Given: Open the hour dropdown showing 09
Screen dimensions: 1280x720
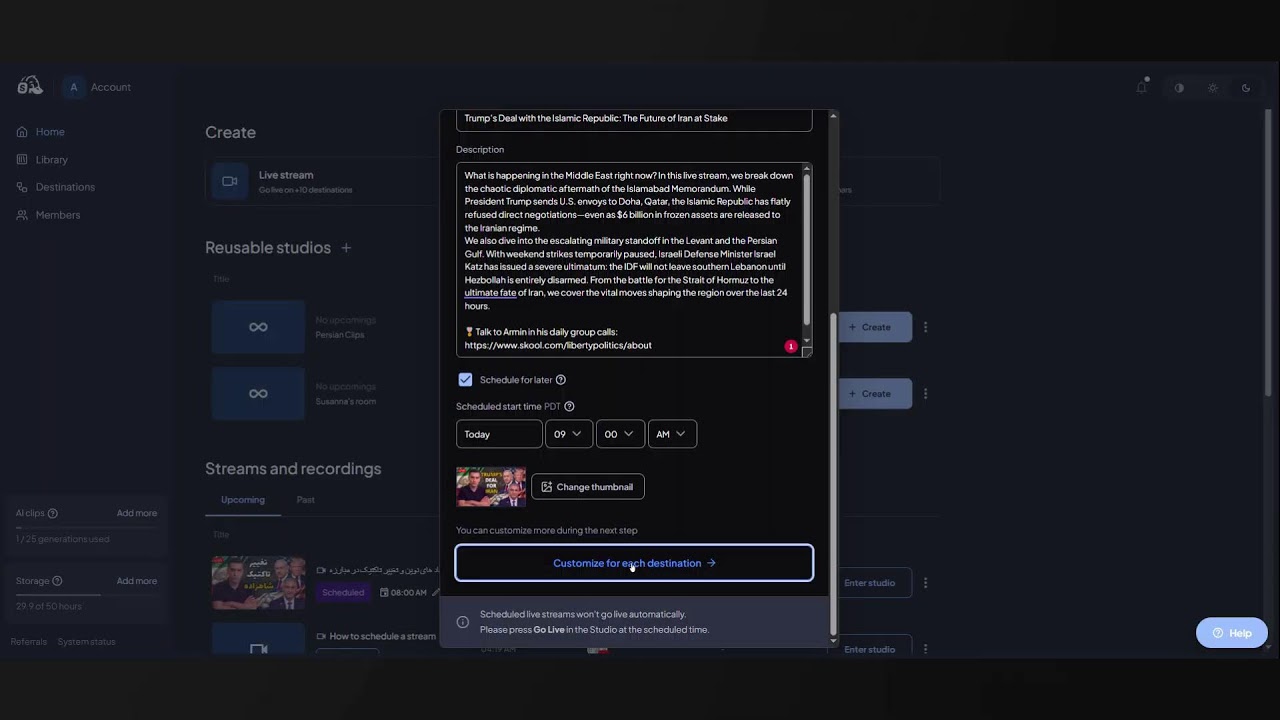Looking at the screenshot, I should coord(568,434).
